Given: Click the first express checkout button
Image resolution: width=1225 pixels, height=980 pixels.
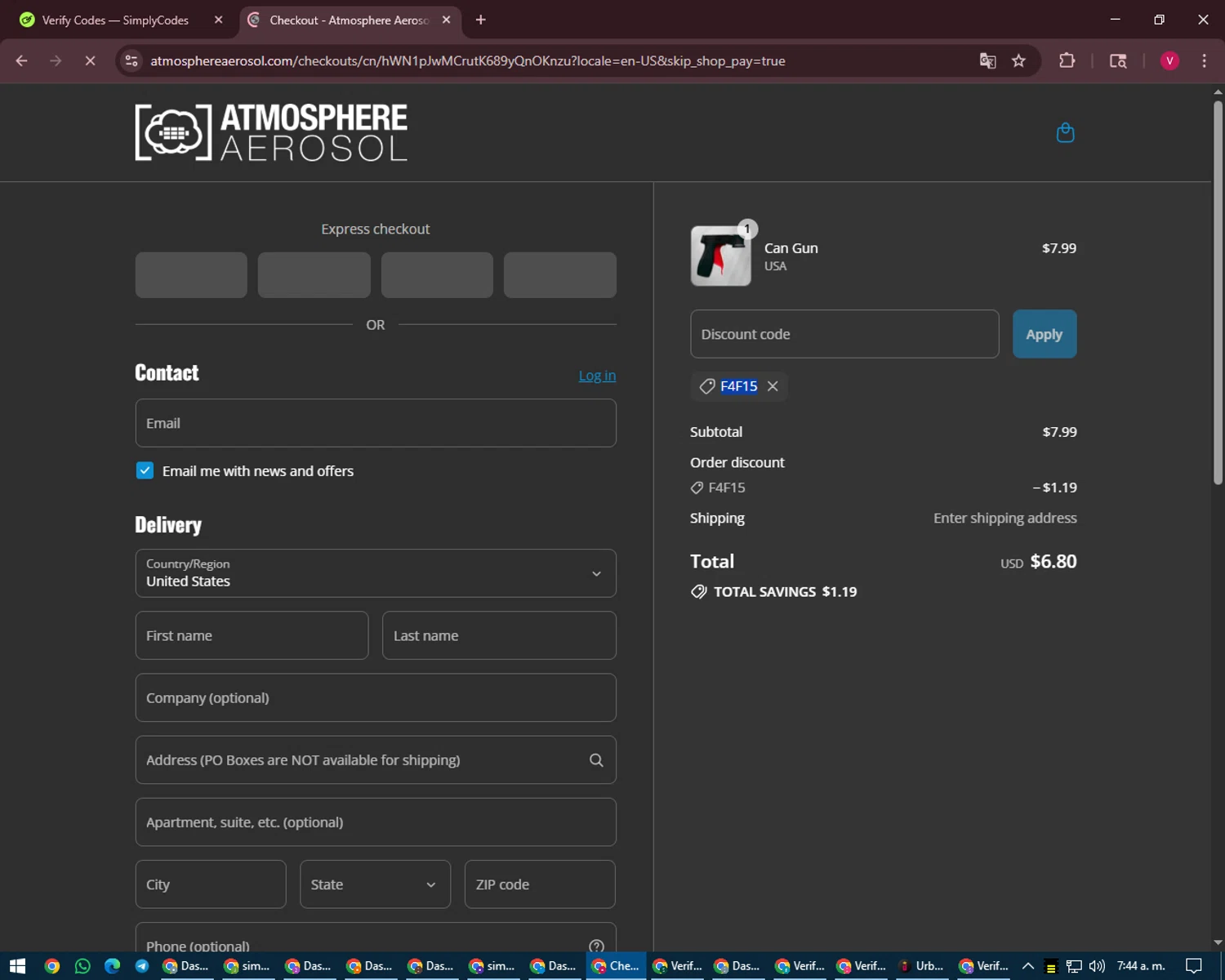Looking at the screenshot, I should 191,274.
